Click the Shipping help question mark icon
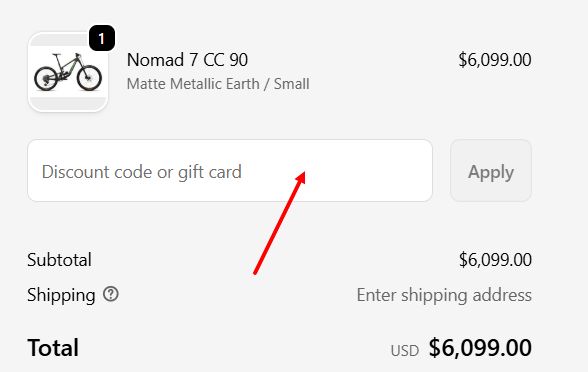Viewport: 588px width, 372px height. [111, 294]
